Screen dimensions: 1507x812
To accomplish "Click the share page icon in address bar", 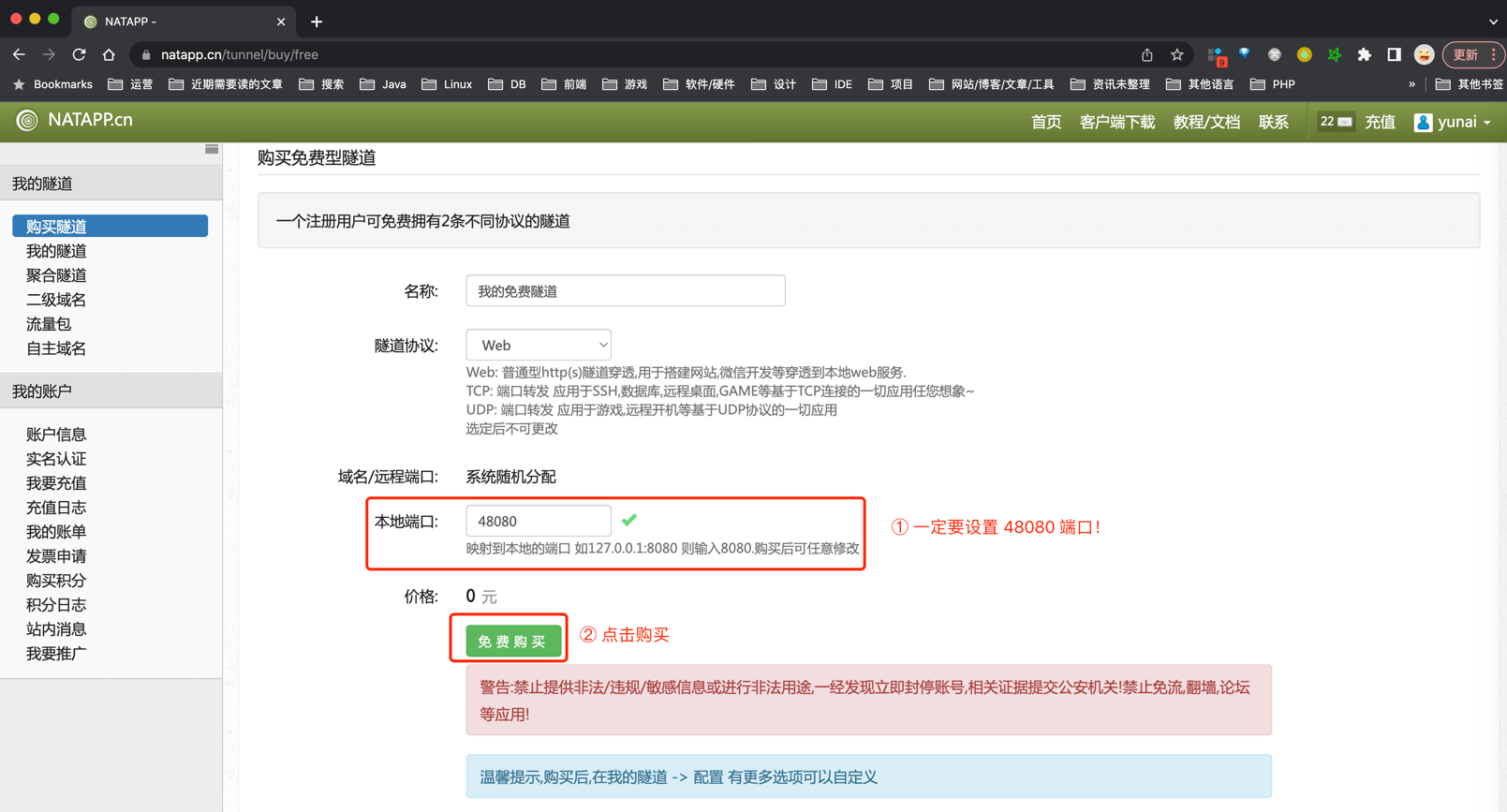I will [1146, 54].
